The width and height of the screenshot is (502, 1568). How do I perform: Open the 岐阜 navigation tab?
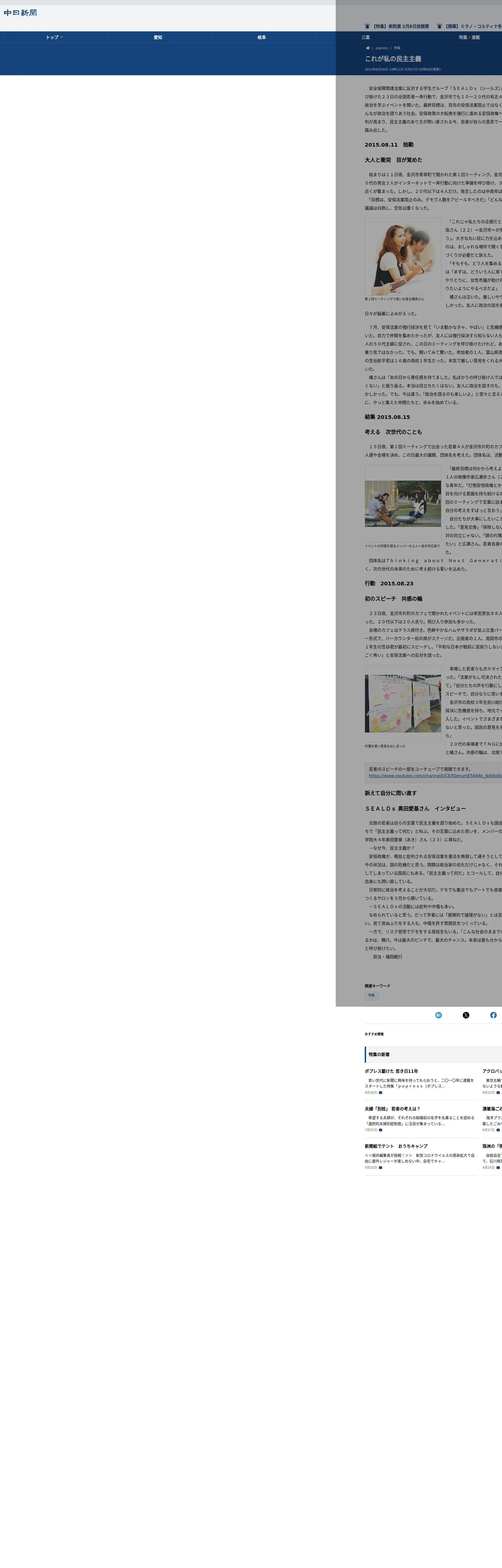pos(261,38)
